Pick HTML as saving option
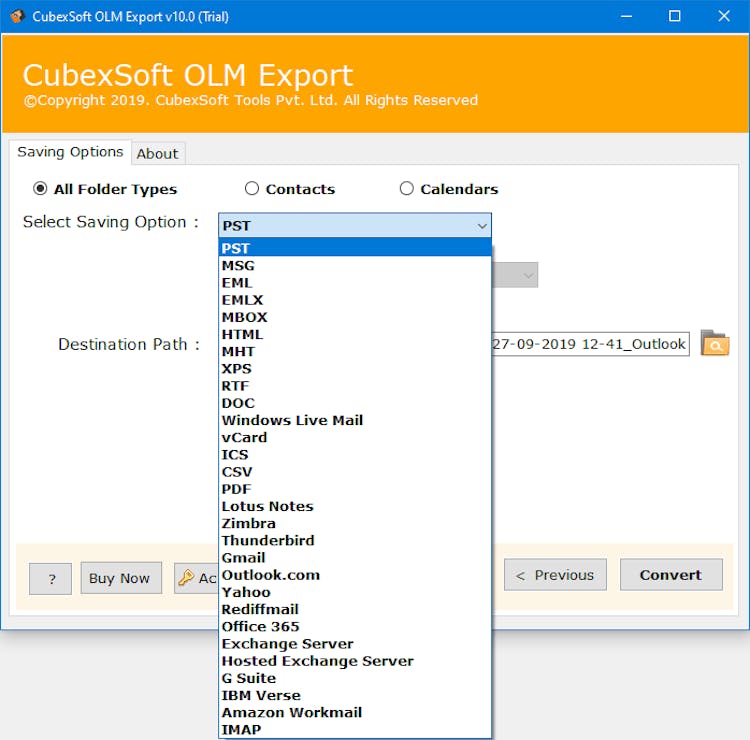Screen dimensions: 750x740 click(x=355, y=334)
